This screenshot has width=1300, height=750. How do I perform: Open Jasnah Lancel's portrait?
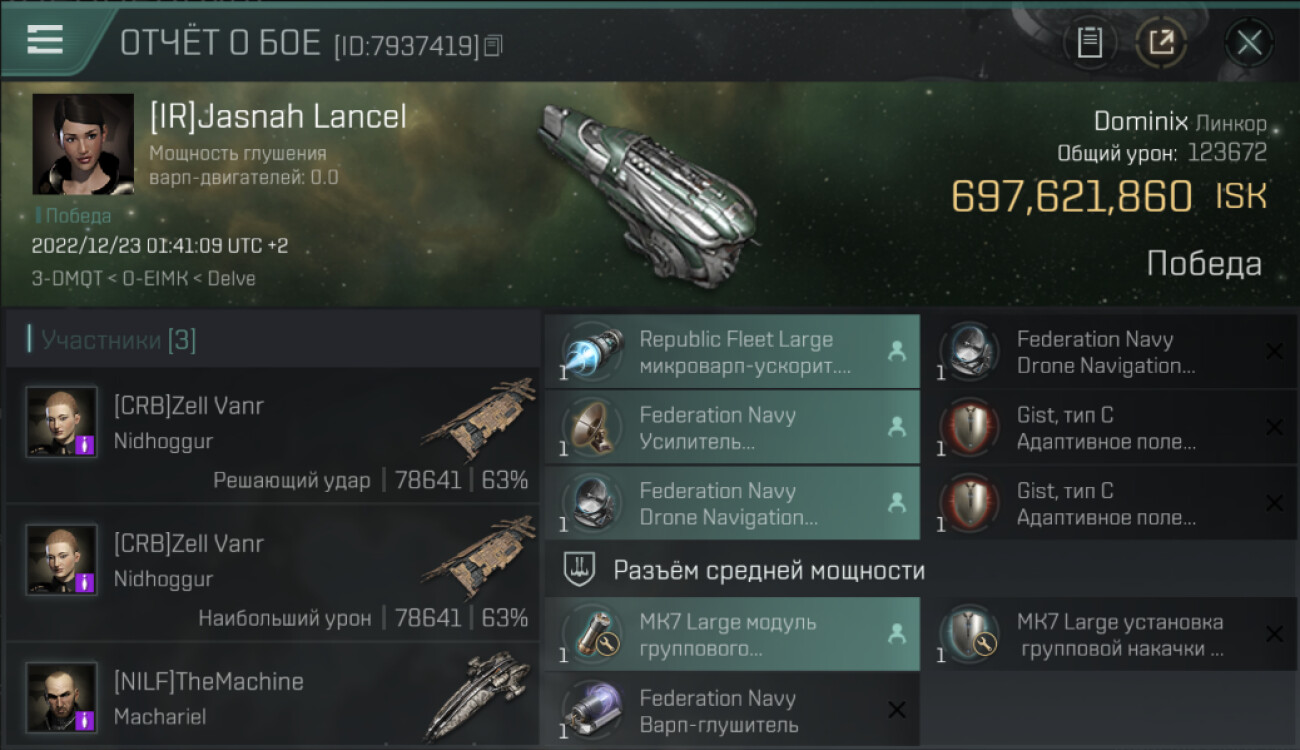[x=83, y=144]
